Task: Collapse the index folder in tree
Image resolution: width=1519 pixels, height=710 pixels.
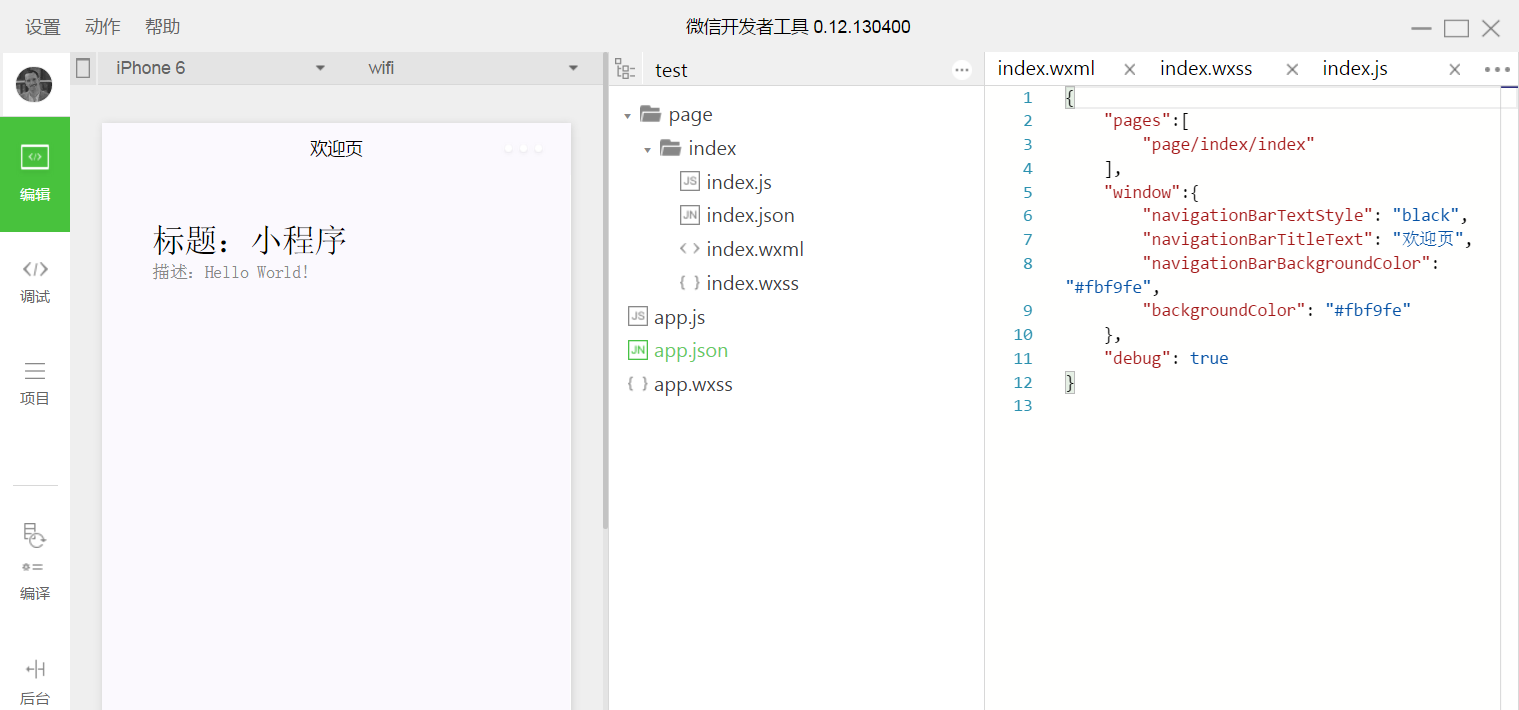Action: coord(648,150)
